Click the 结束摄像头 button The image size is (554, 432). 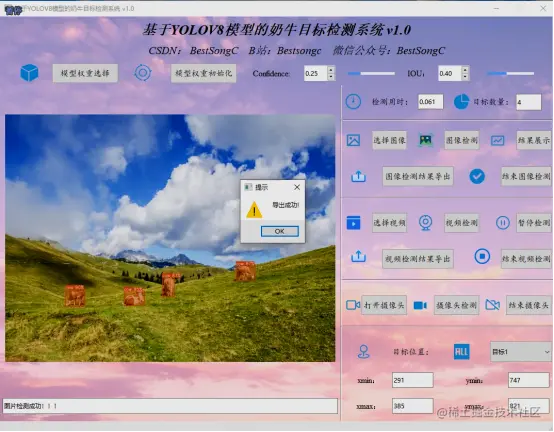529,305
